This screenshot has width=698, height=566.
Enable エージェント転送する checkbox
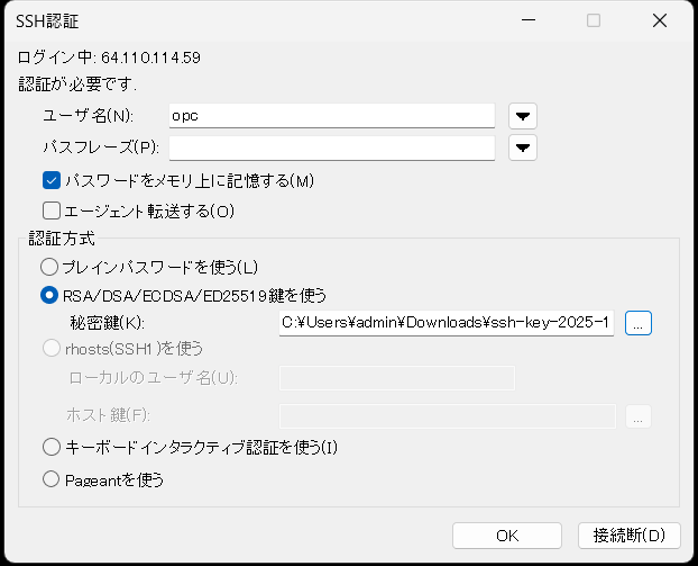[52, 211]
